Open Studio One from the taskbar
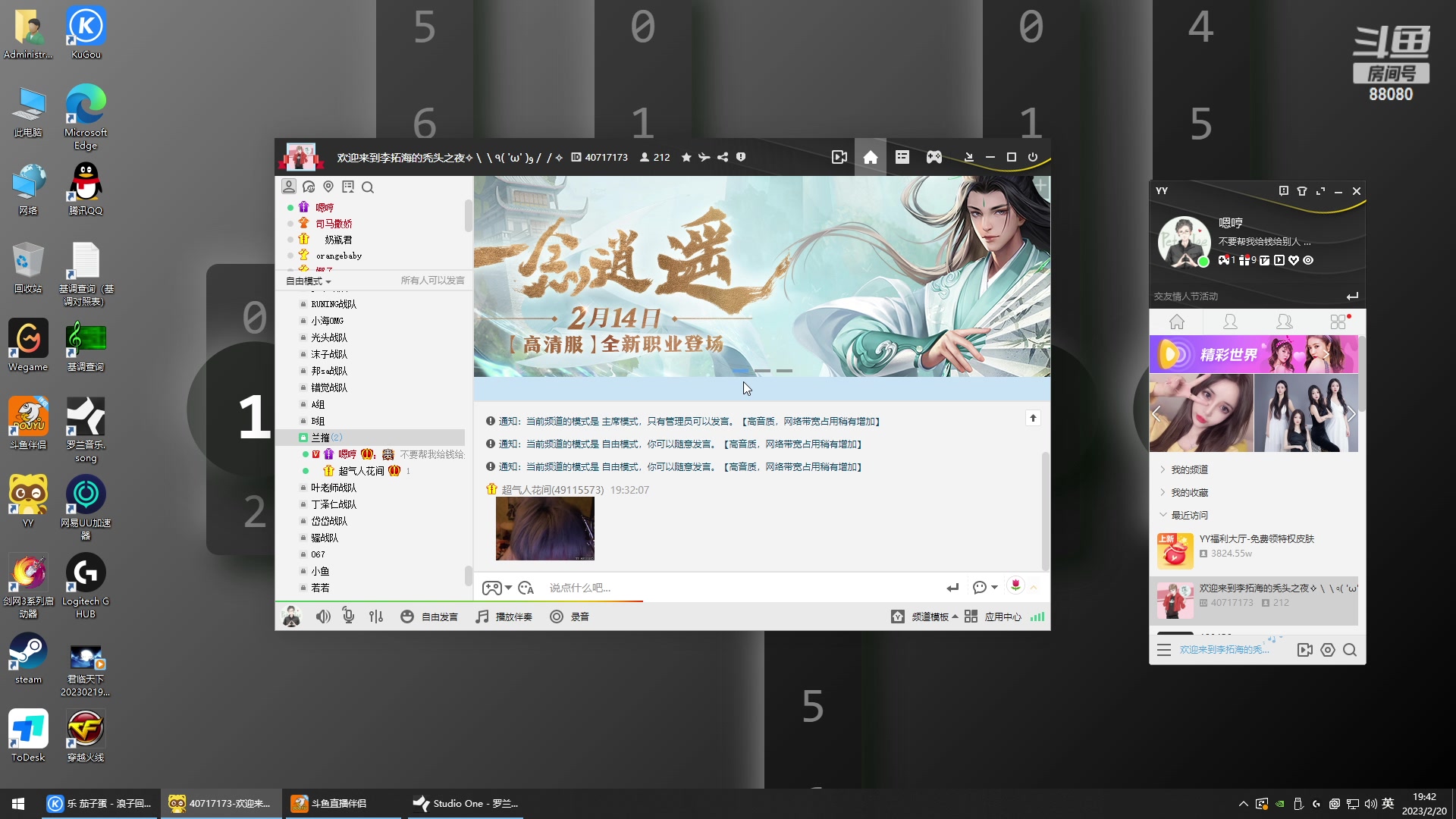The image size is (1456, 819). [x=464, y=803]
